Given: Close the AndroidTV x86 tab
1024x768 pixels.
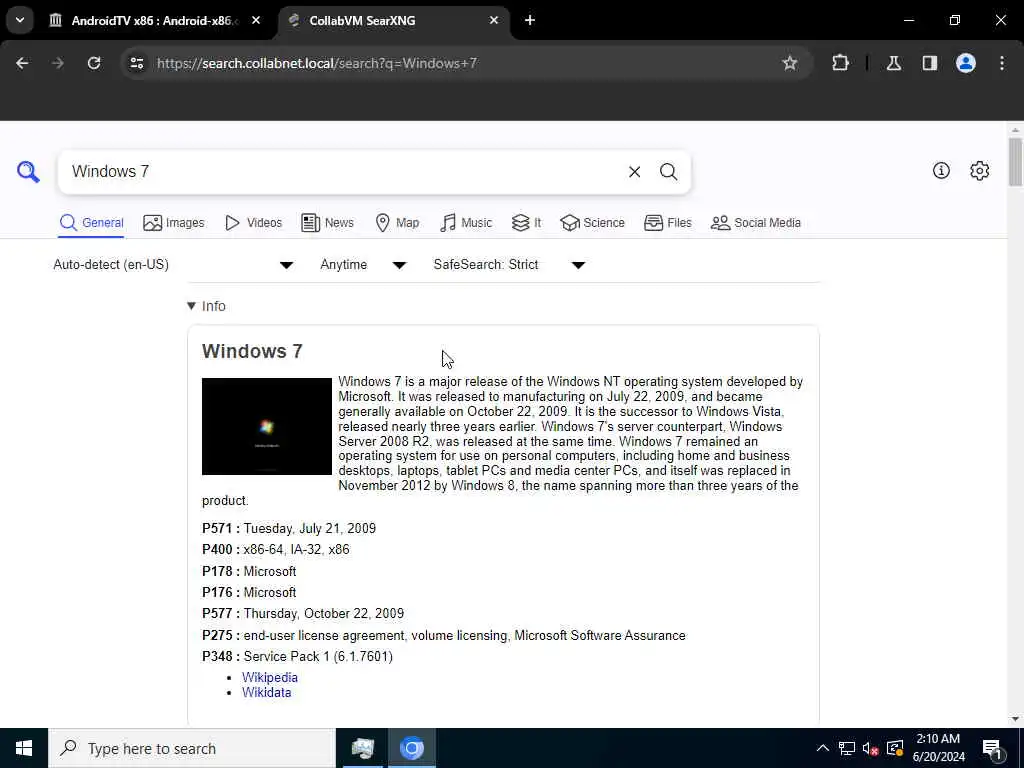Looking at the screenshot, I should 256,20.
